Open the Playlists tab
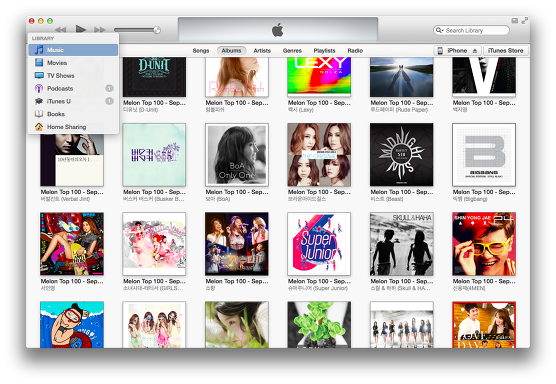 coord(324,51)
